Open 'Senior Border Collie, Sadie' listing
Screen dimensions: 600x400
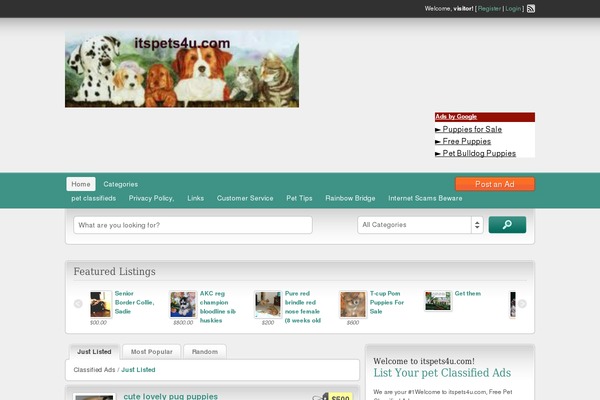click(134, 302)
